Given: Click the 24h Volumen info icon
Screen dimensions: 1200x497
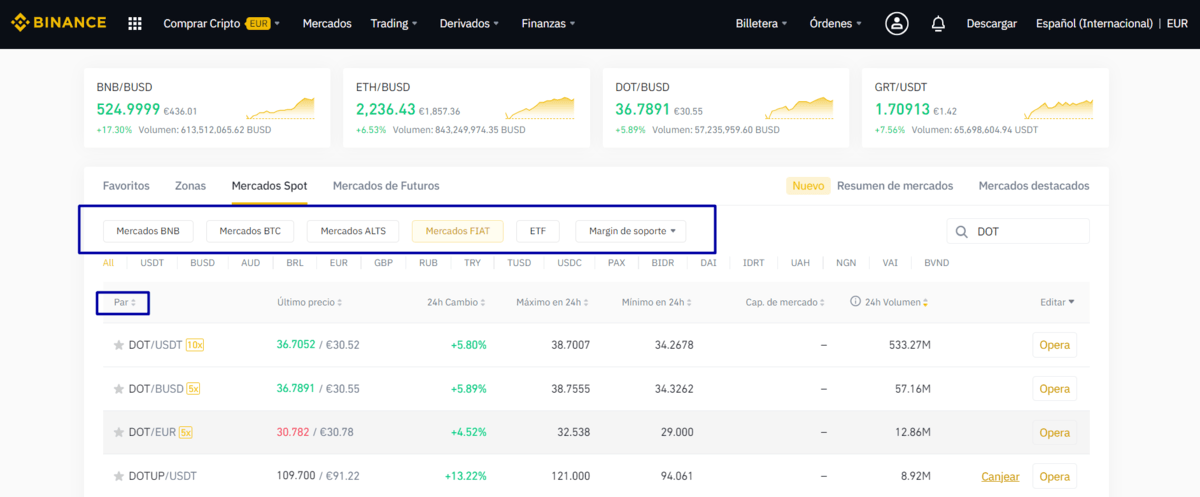Looking at the screenshot, I should (855, 302).
